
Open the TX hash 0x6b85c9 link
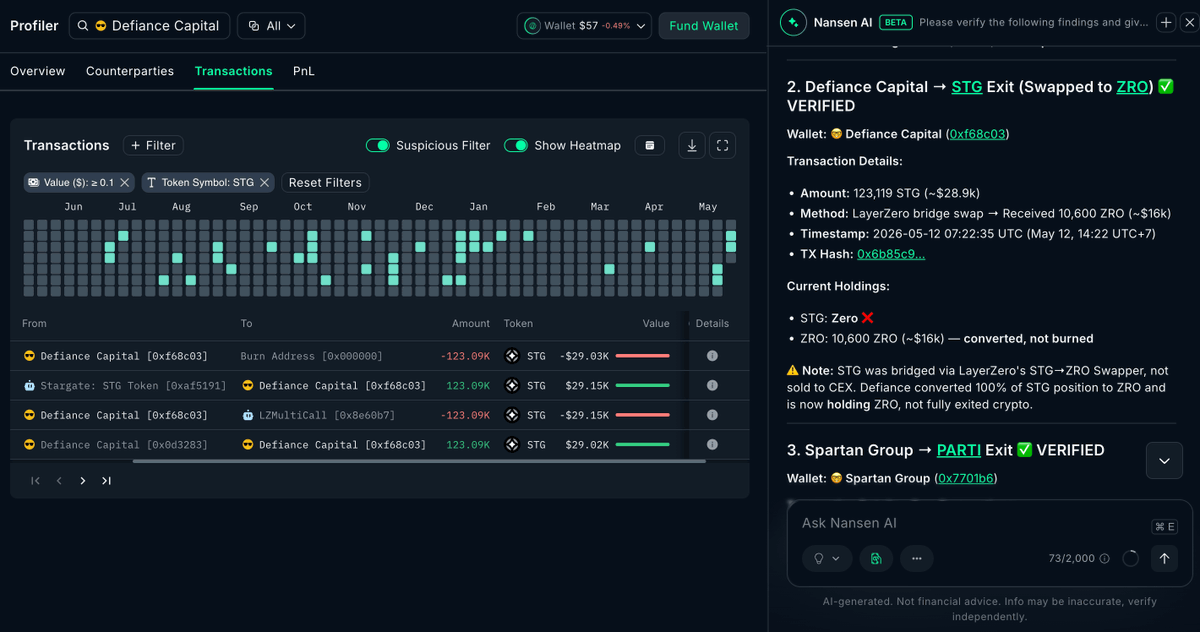point(891,254)
